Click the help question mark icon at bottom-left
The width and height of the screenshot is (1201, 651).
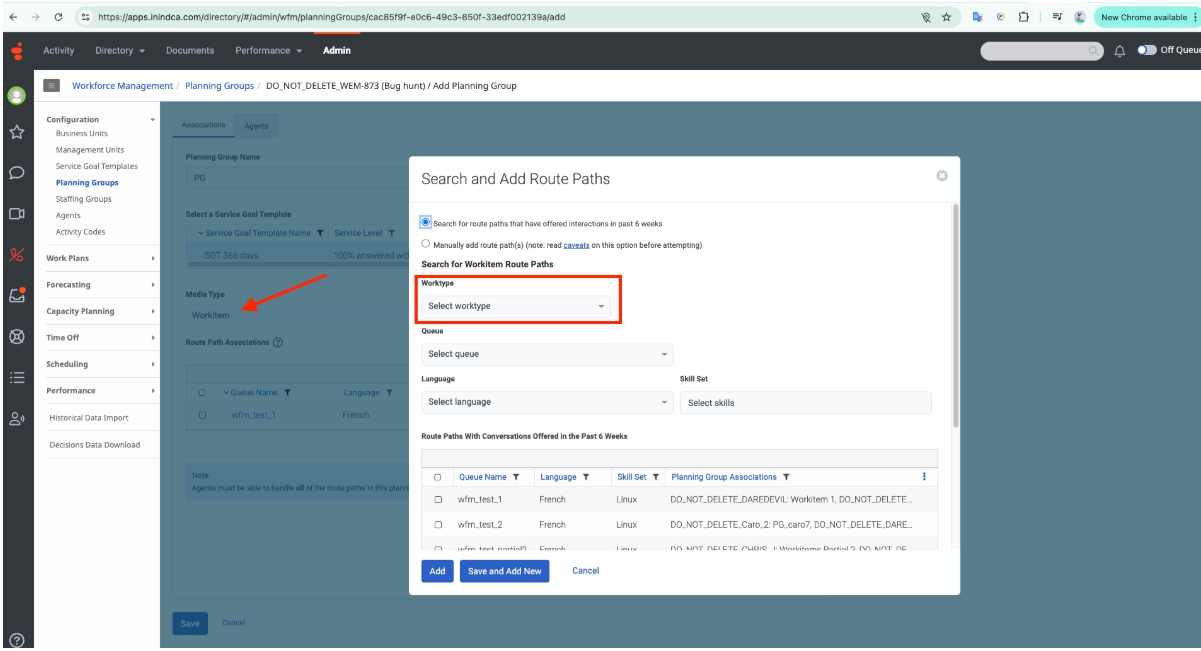pyautogui.click(x=16, y=639)
